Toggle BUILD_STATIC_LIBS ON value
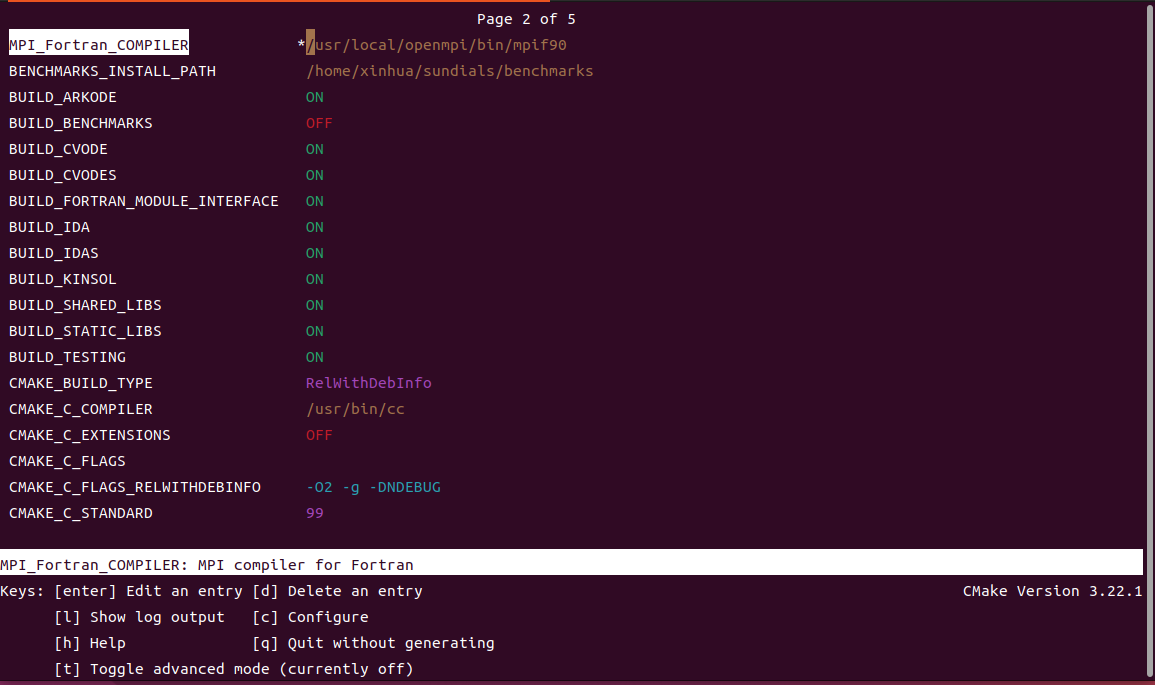 pyautogui.click(x=315, y=331)
